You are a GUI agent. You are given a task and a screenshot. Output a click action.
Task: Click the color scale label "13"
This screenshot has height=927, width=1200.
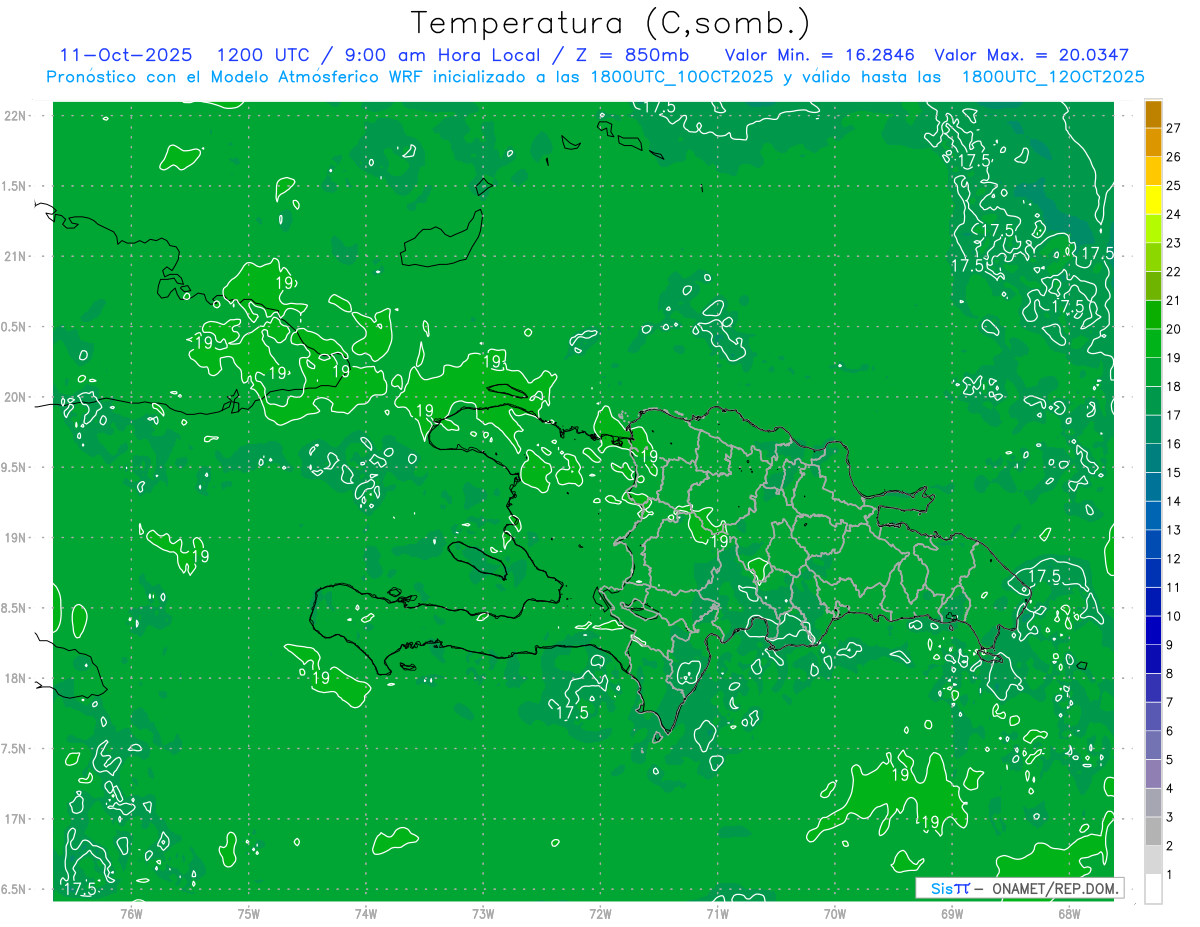tap(1174, 530)
